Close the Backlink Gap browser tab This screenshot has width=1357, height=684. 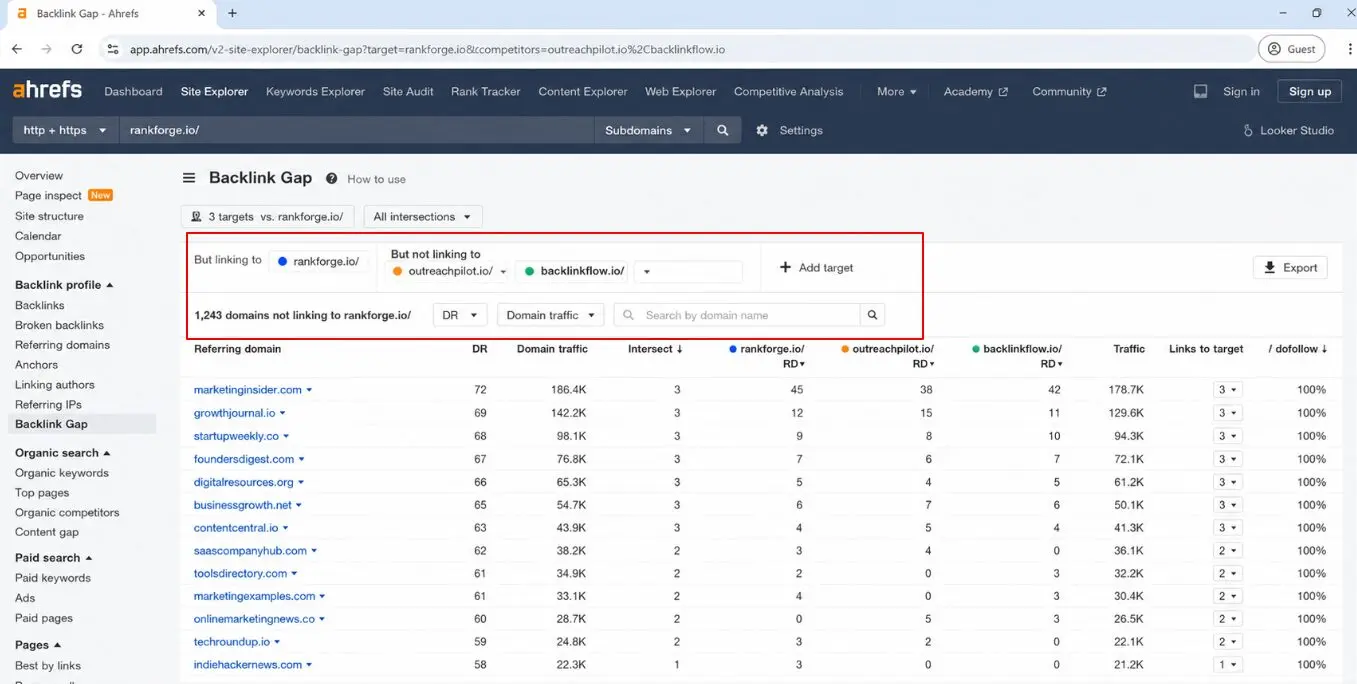pyautogui.click(x=201, y=14)
